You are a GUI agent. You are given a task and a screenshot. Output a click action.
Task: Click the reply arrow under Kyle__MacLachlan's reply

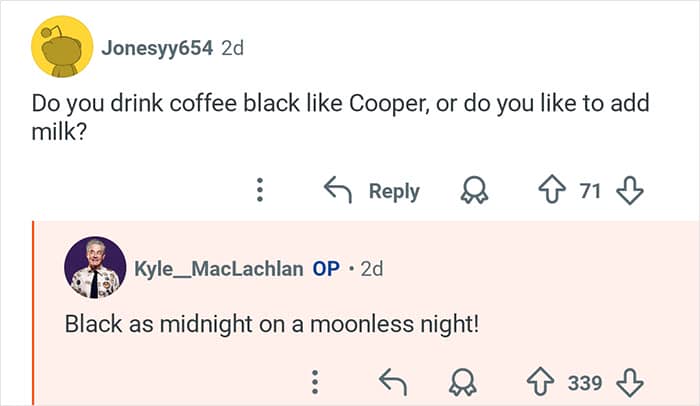(x=390, y=381)
